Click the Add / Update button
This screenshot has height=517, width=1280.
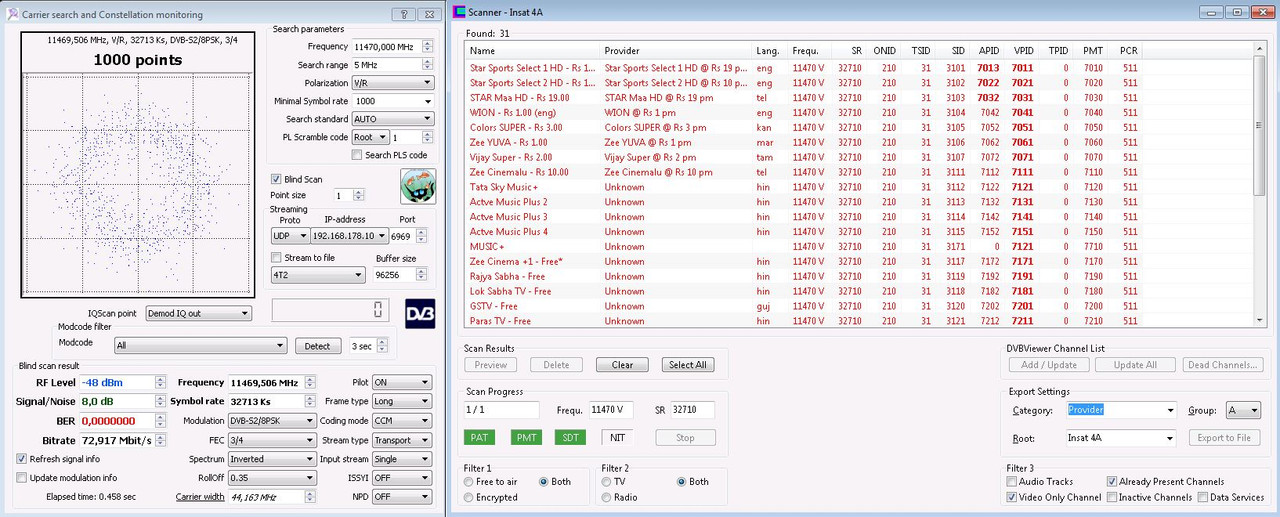(1049, 365)
